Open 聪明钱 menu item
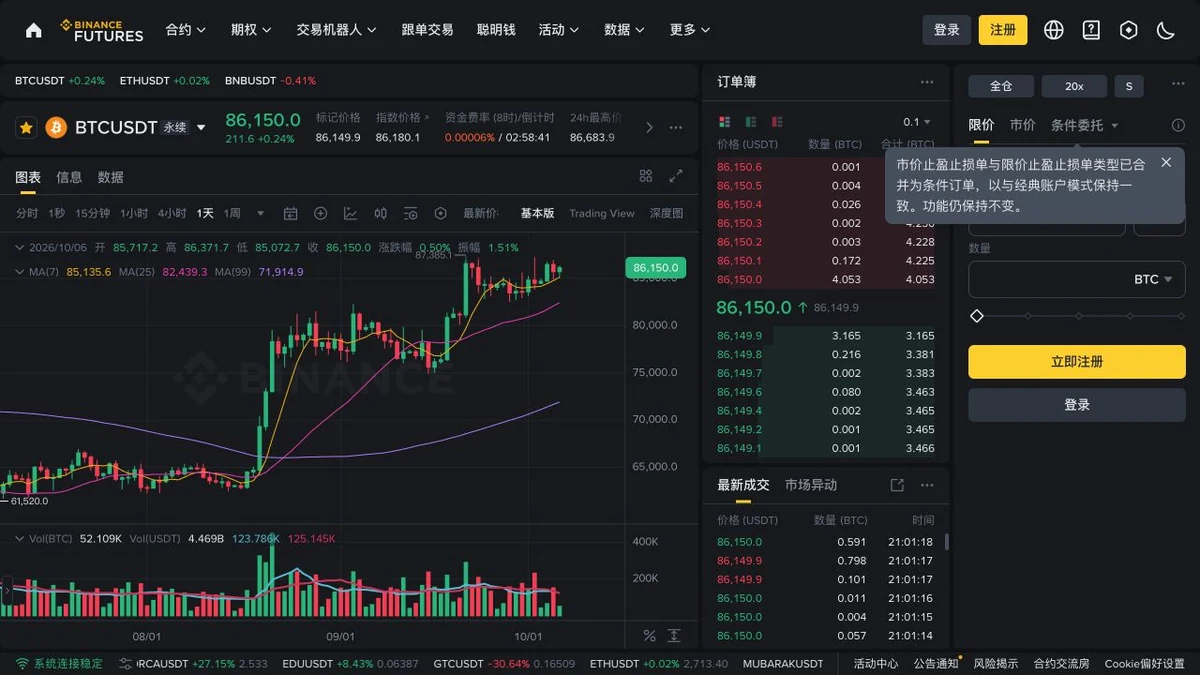This screenshot has width=1200, height=675. click(496, 30)
